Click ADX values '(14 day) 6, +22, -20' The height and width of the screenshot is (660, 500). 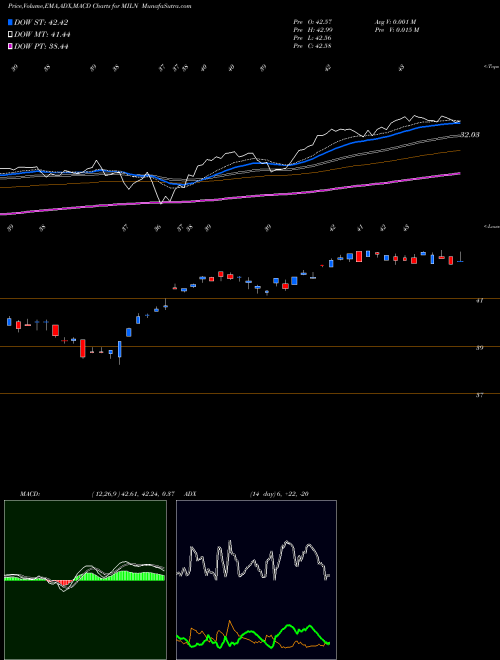tap(279, 494)
